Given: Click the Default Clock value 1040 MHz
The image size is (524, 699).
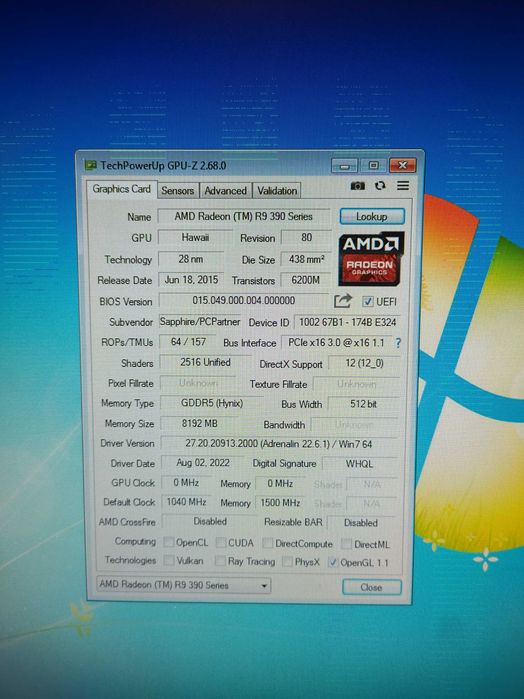Looking at the screenshot, I should 186,502.
